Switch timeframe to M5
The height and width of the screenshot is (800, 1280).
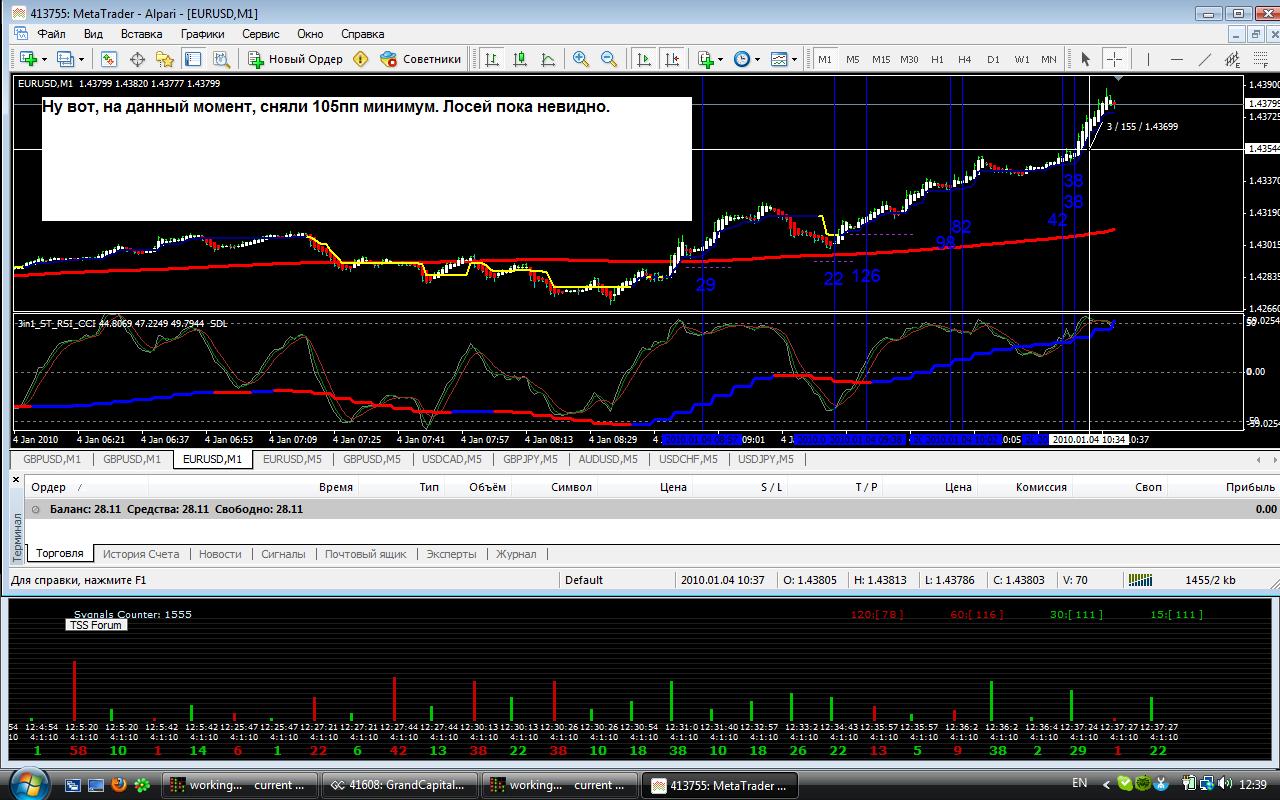[853, 59]
